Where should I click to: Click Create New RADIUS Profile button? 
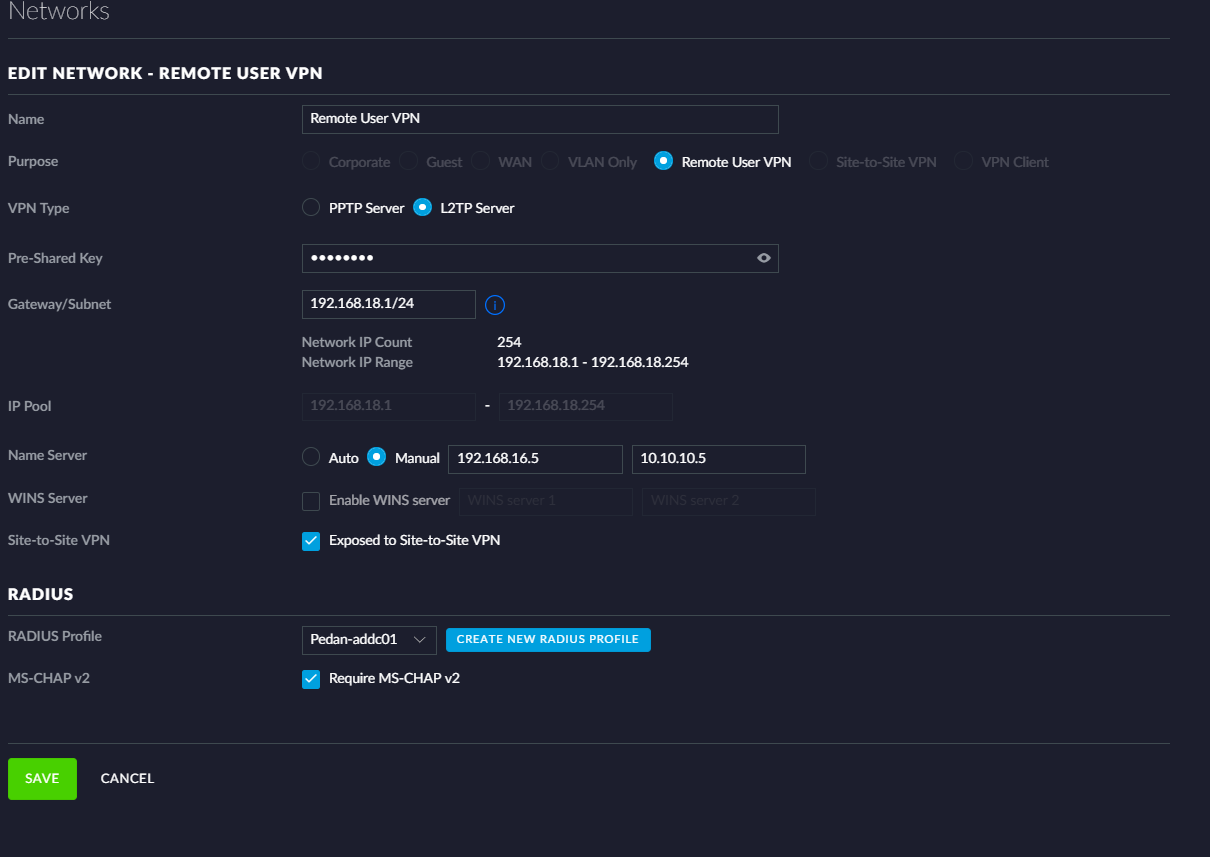547,639
